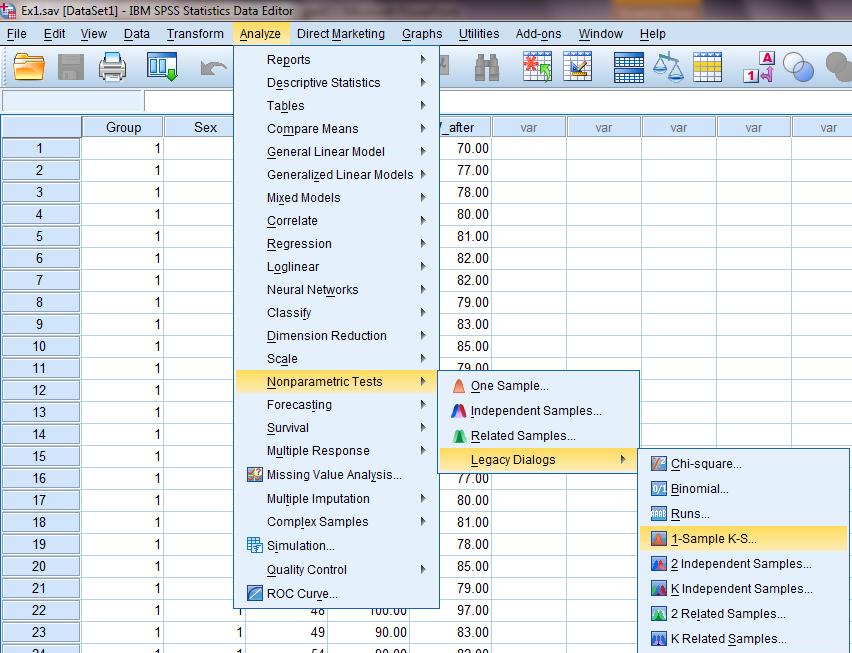852x653 pixels.
Task: Click the Insert Variable toolbar icon
Action: coord(578,67)
